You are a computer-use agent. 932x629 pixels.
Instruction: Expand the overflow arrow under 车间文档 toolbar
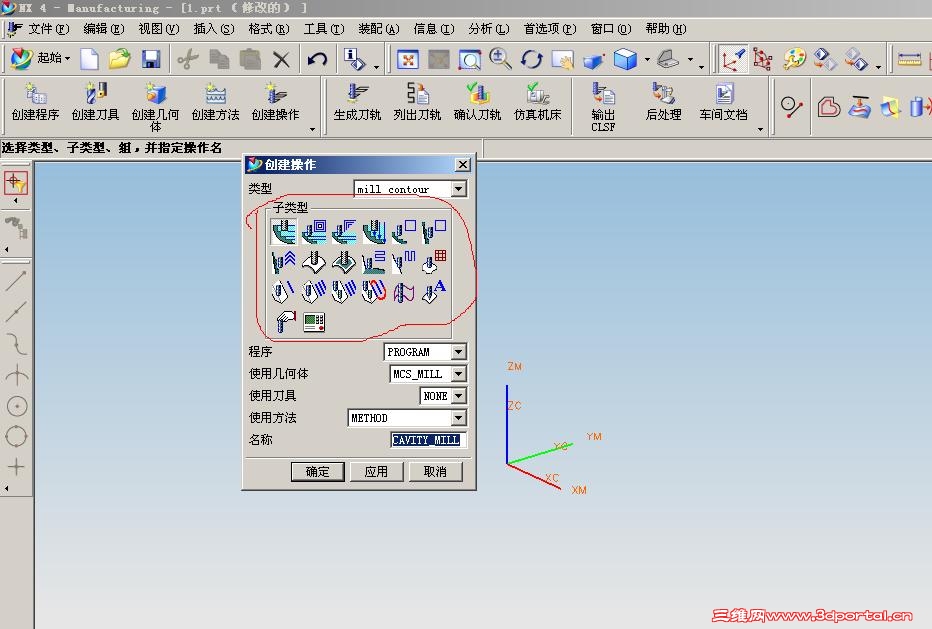pos(760,129)
